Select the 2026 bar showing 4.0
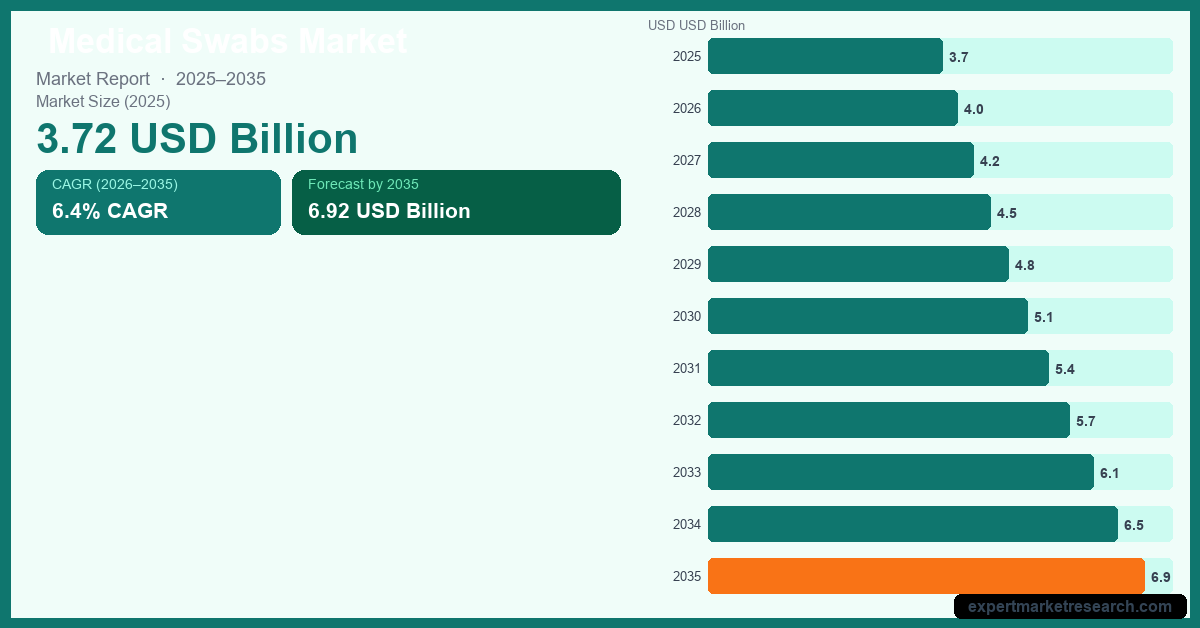 [832, 108]
